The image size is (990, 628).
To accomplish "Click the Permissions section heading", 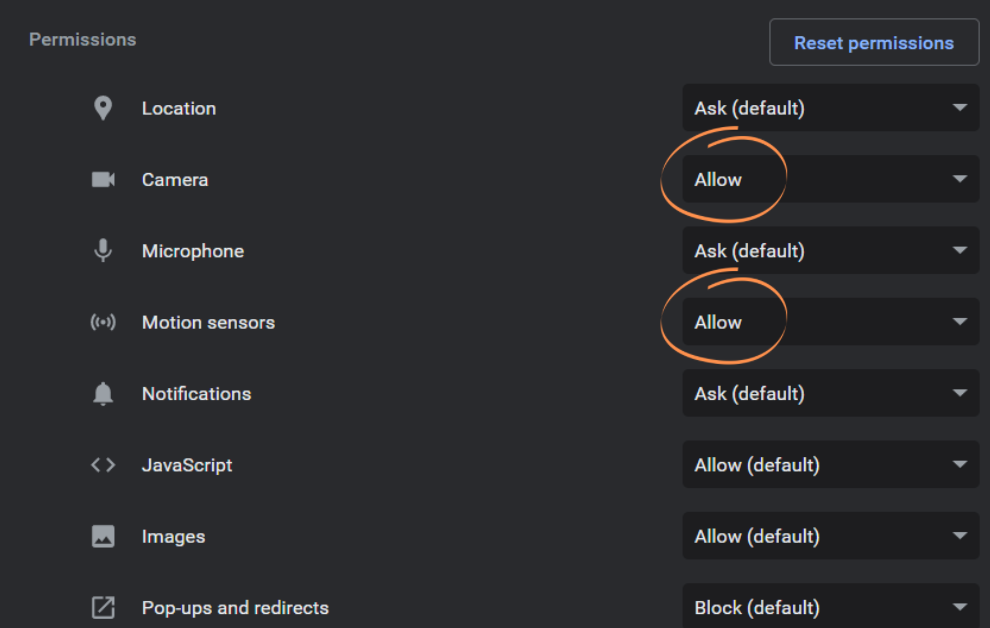I will coord(83,40).
